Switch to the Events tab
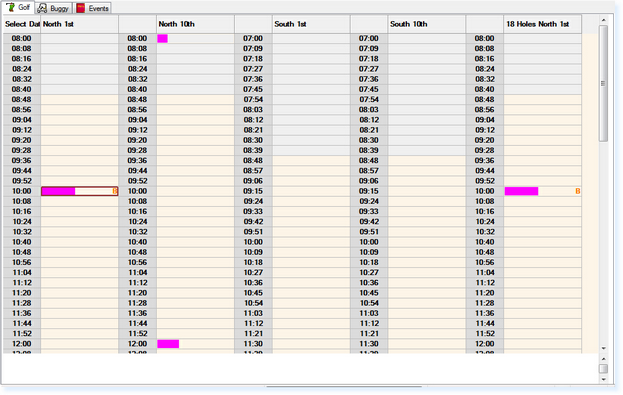The width and height of the screenshot is (623, 395). 93,8
